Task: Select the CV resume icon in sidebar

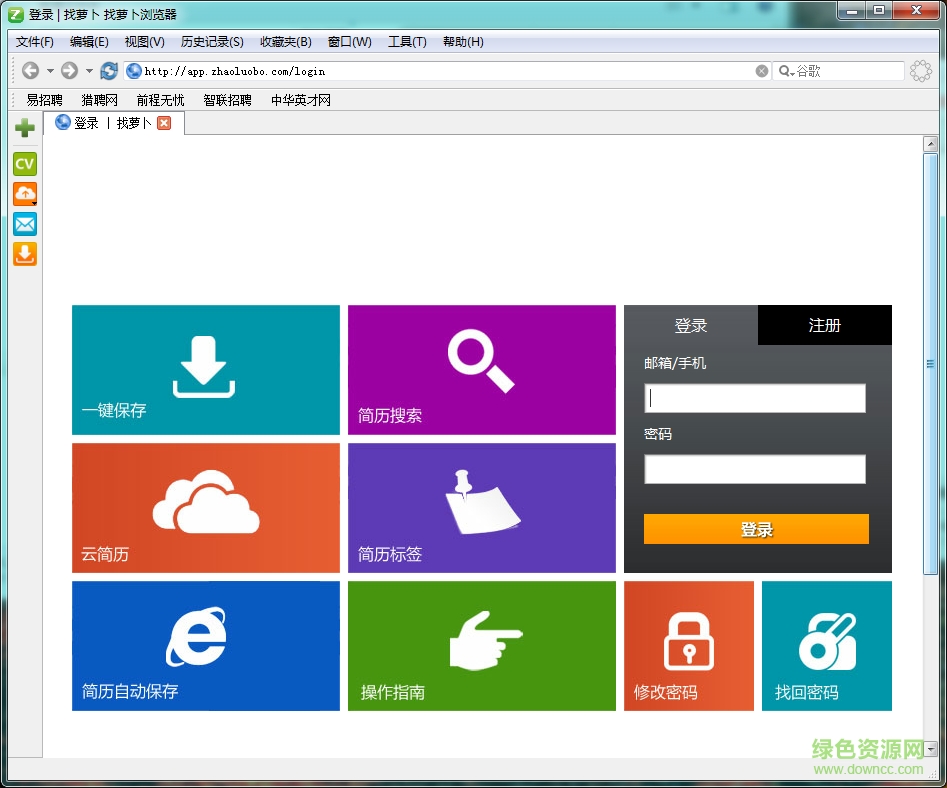Action: point(24,164)
